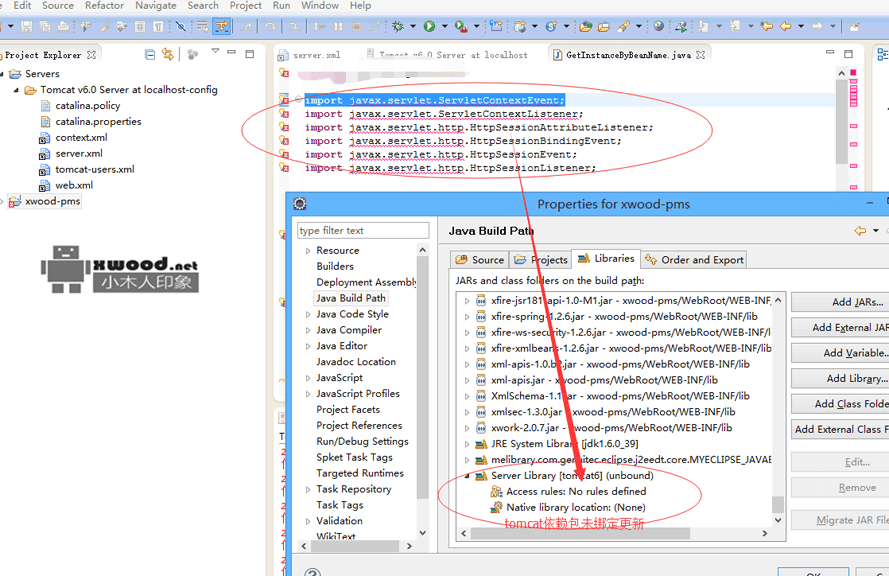The height and width of the screenshot is (576, 889).
Task: Click the type filter text field
Action: pos(363,230)
